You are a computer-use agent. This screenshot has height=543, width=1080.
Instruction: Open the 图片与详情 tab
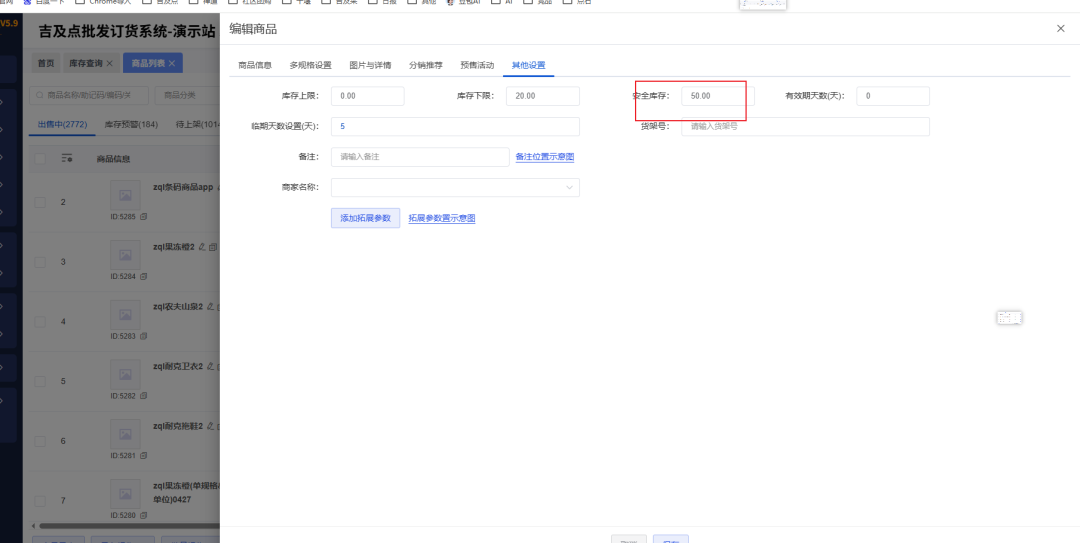371,65
